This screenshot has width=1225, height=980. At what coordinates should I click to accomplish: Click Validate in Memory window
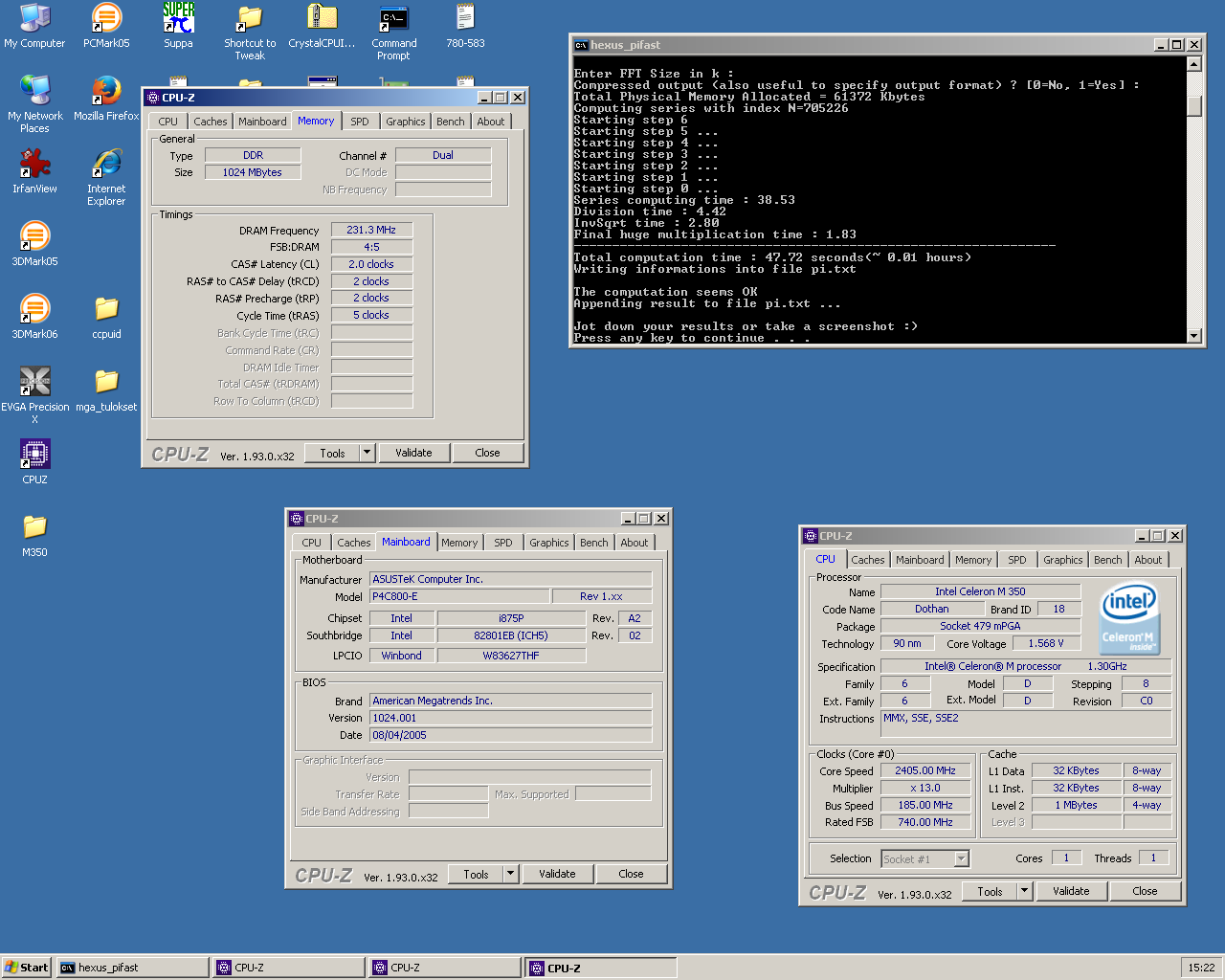coord(414,453)
